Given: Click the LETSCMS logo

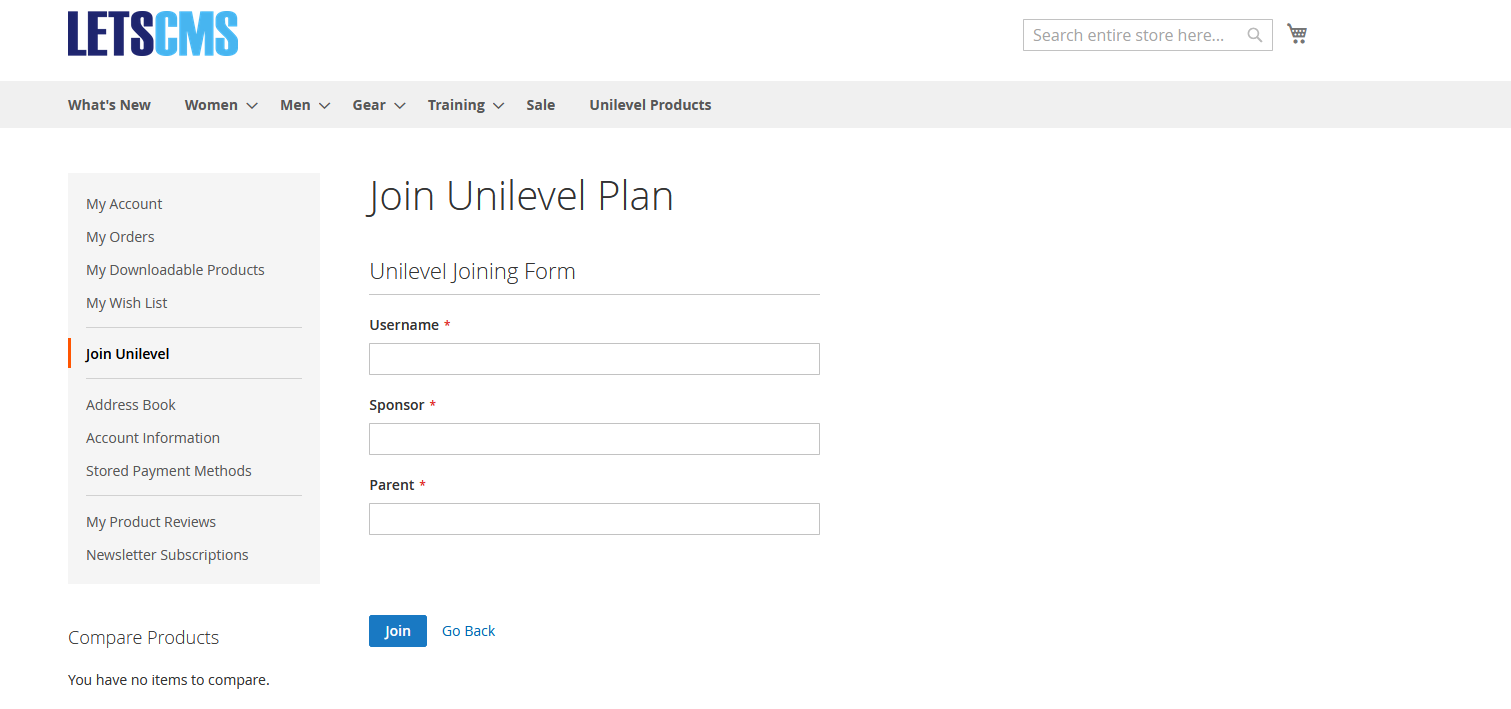Looking at the screenshot, I should 152,33.
